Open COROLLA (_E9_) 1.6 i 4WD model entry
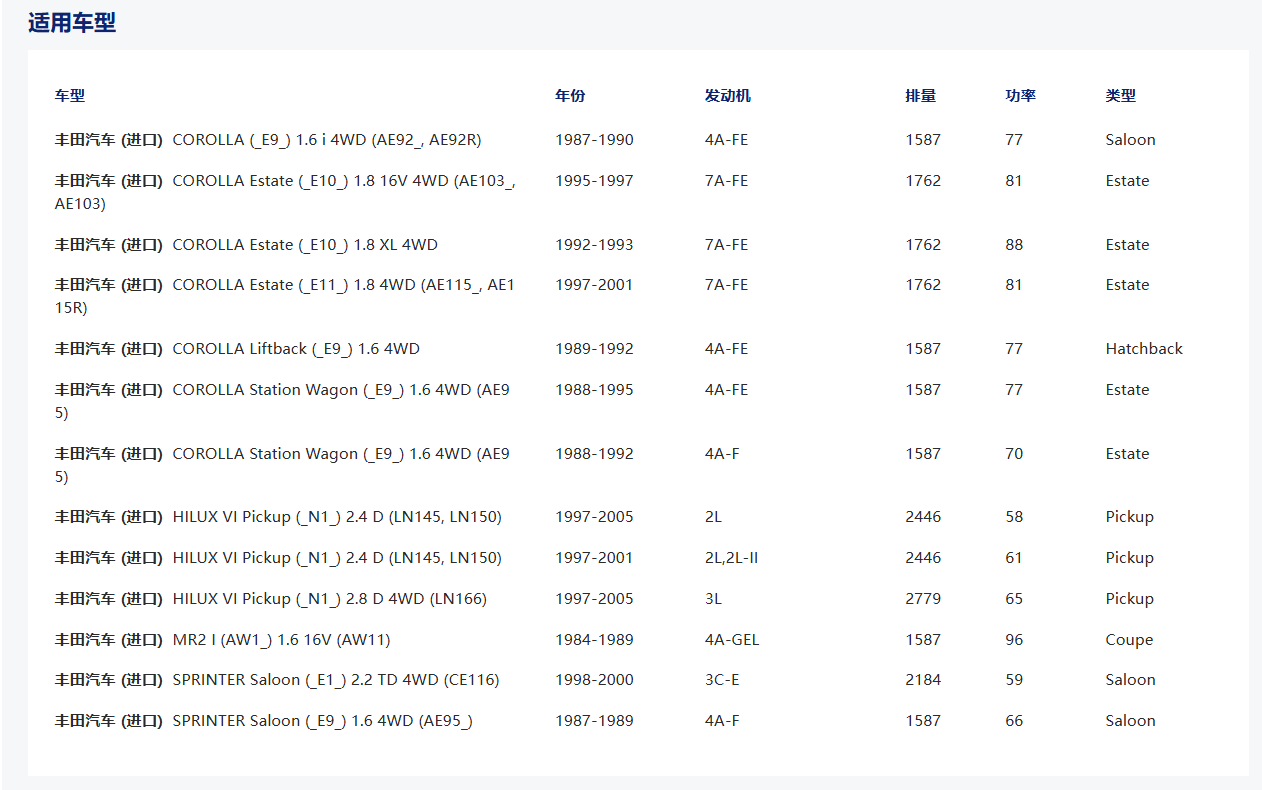1262x790 pixels. click(326, 140)
